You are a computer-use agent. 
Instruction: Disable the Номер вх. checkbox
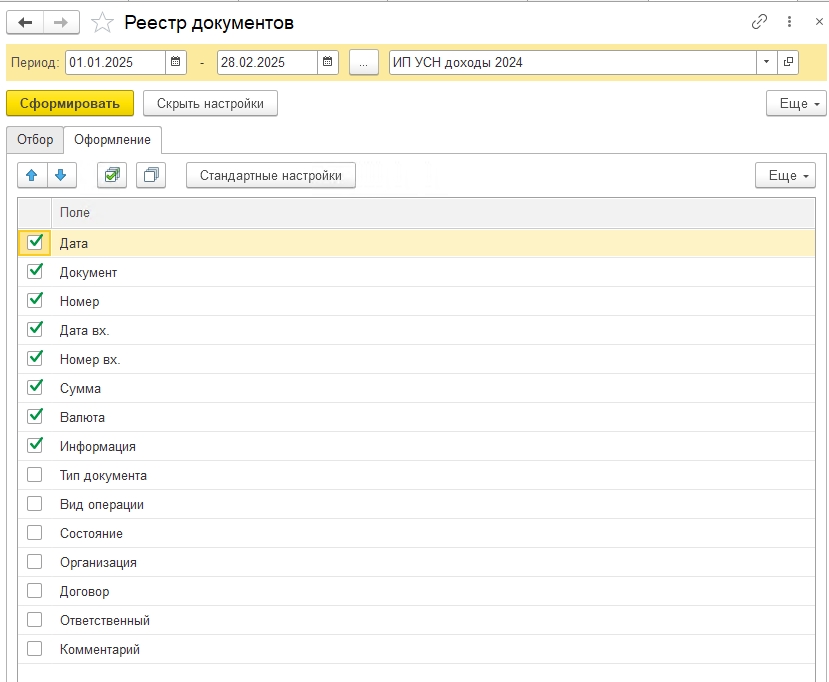35,359
